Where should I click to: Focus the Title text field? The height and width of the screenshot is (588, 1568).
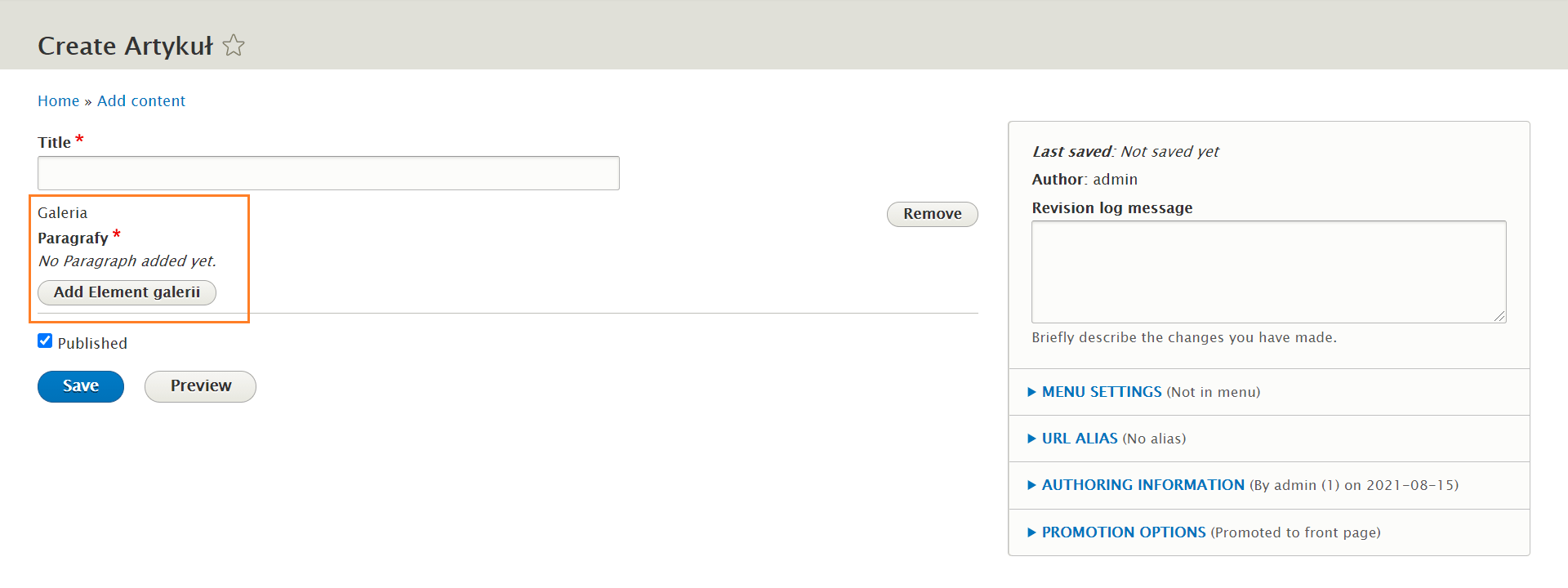click(328, 173)
